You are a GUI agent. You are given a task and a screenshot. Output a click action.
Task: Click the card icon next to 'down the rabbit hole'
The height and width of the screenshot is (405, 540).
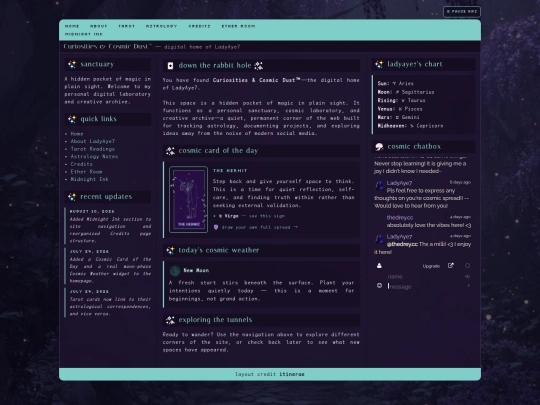pos(170,66)
